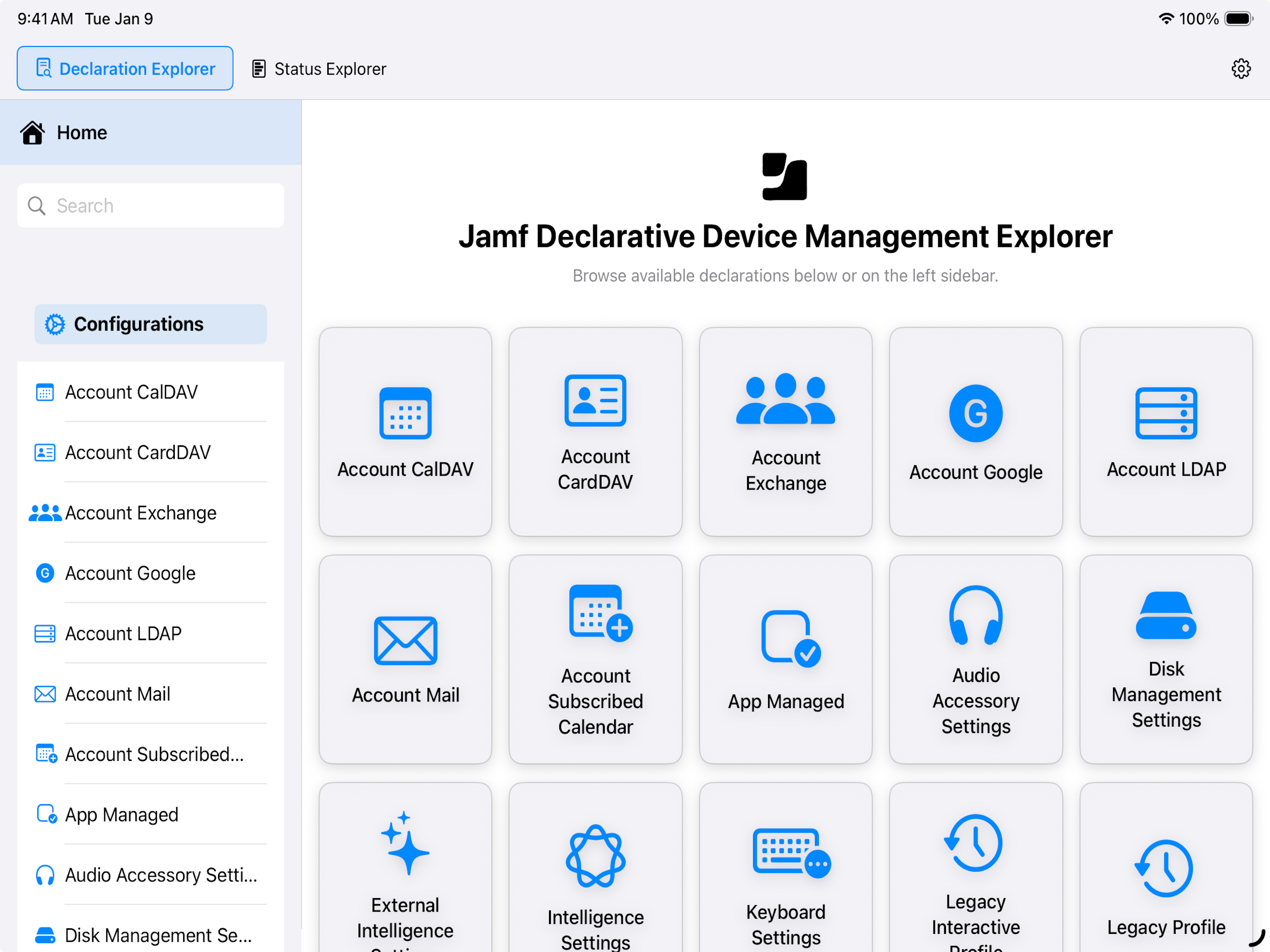Open Account Subscribed... in the sidebar list
The image size is (1270, 952).
(x=151, y=754)
